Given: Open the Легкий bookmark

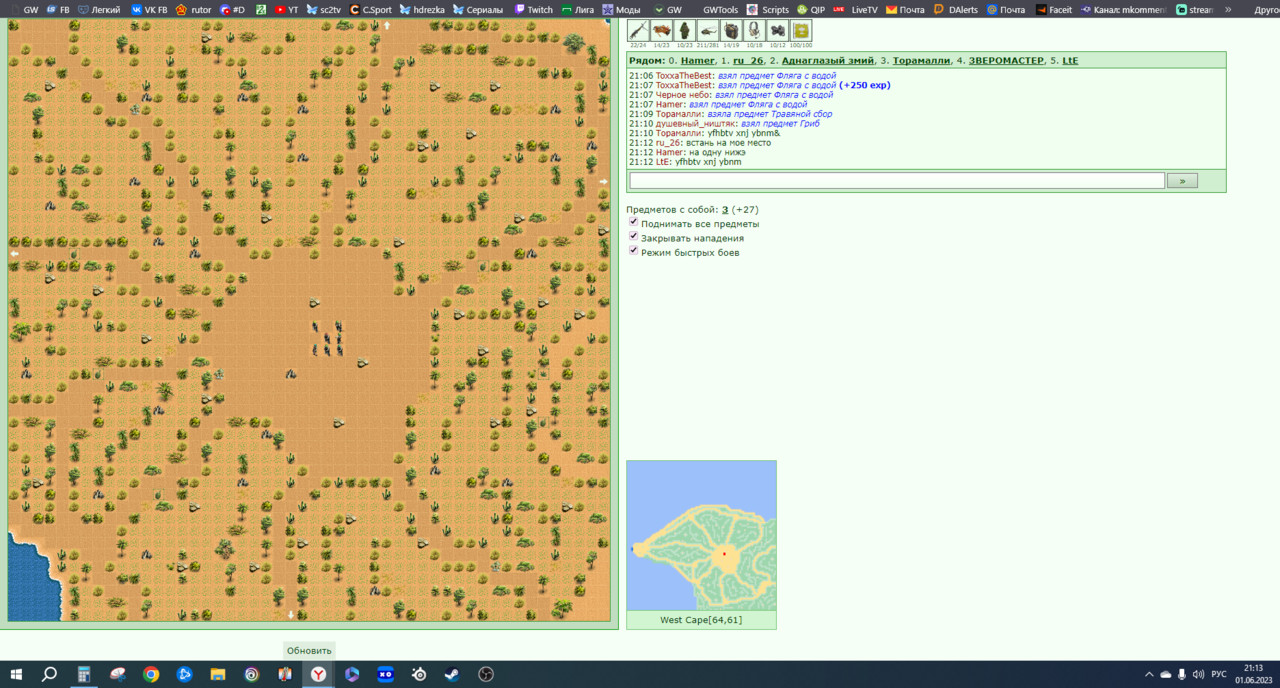Looking at the screenshot, I should tap(99, 9).
